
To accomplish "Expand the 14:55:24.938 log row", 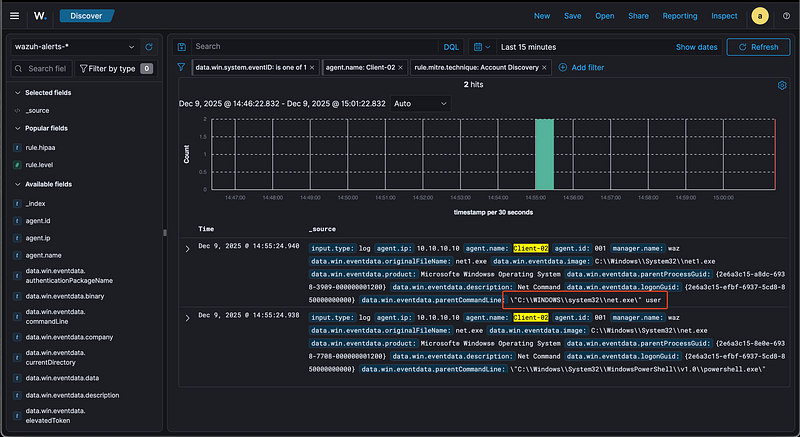I will point(187,318).
